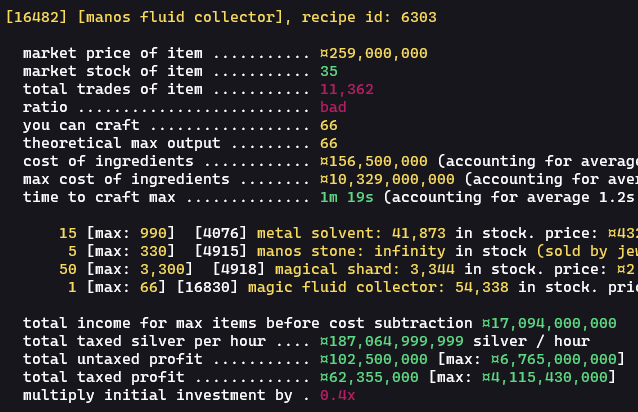Click total taxed profit value ¤62,355,000
The width and height of the screenshot is (638, 412).
click(369, 377)
